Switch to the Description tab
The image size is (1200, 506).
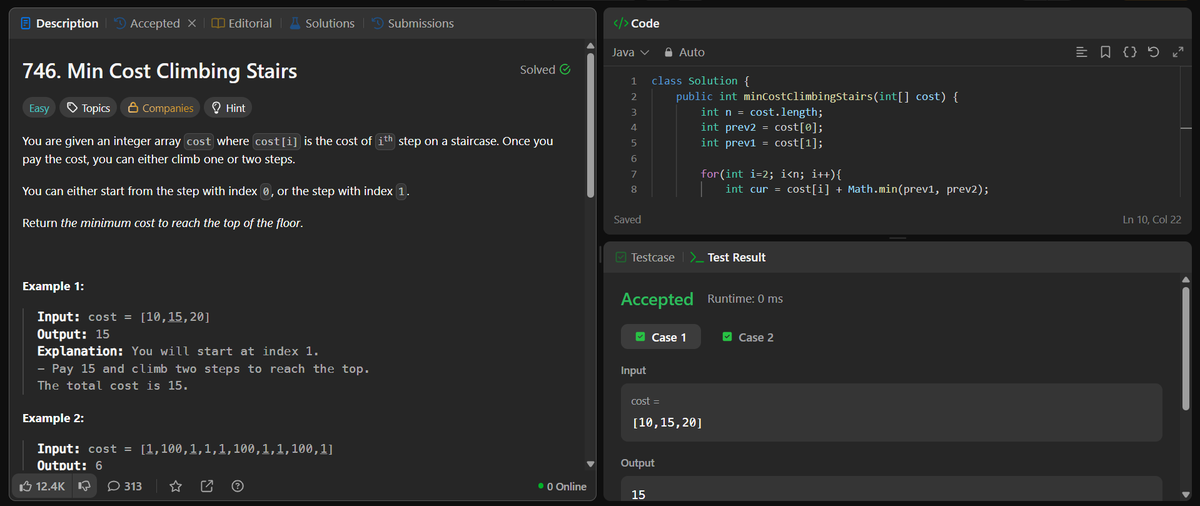[x=59, y=23]
